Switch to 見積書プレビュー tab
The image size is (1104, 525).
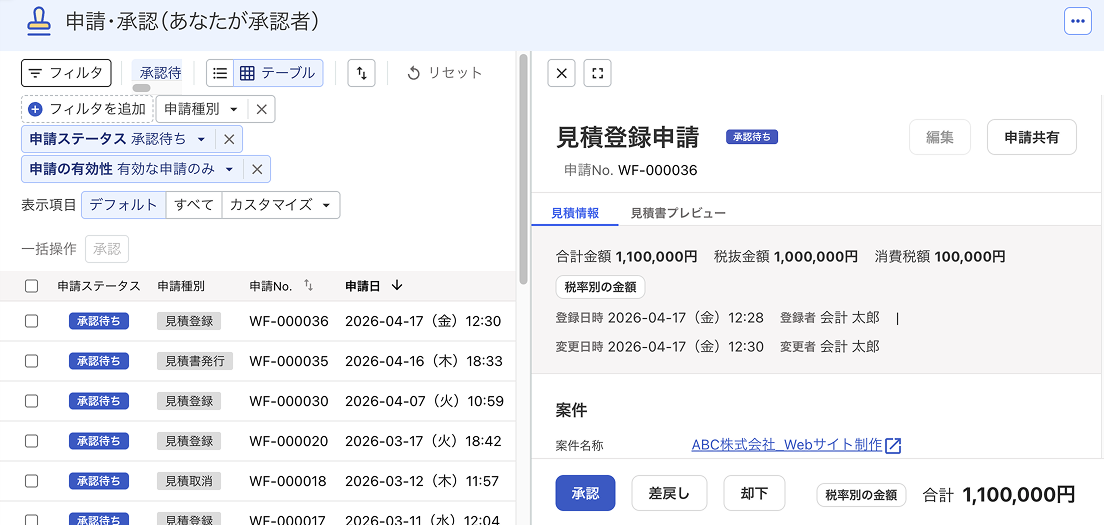(678, 213)
